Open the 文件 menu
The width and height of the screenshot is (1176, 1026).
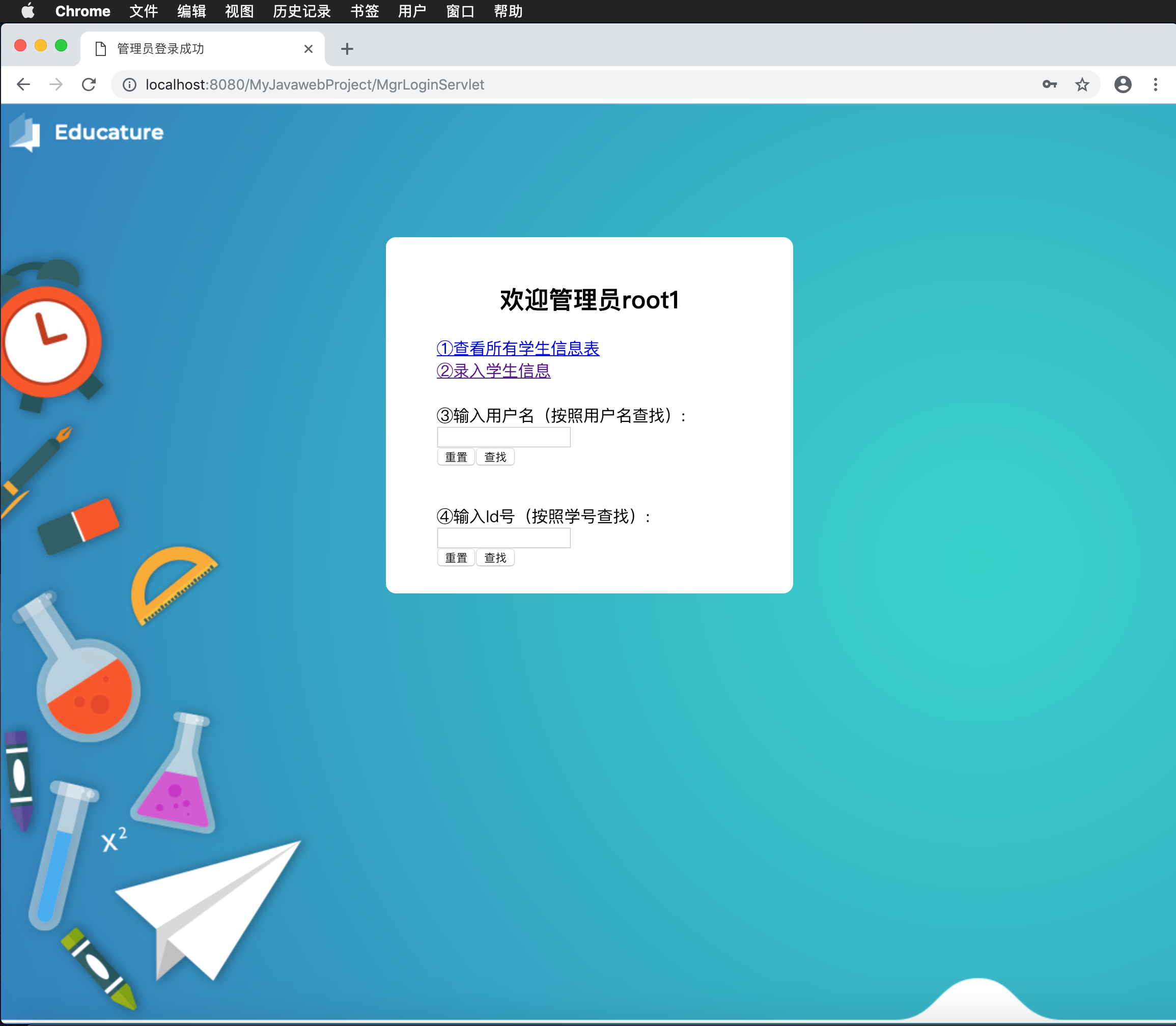coord(143,11)
